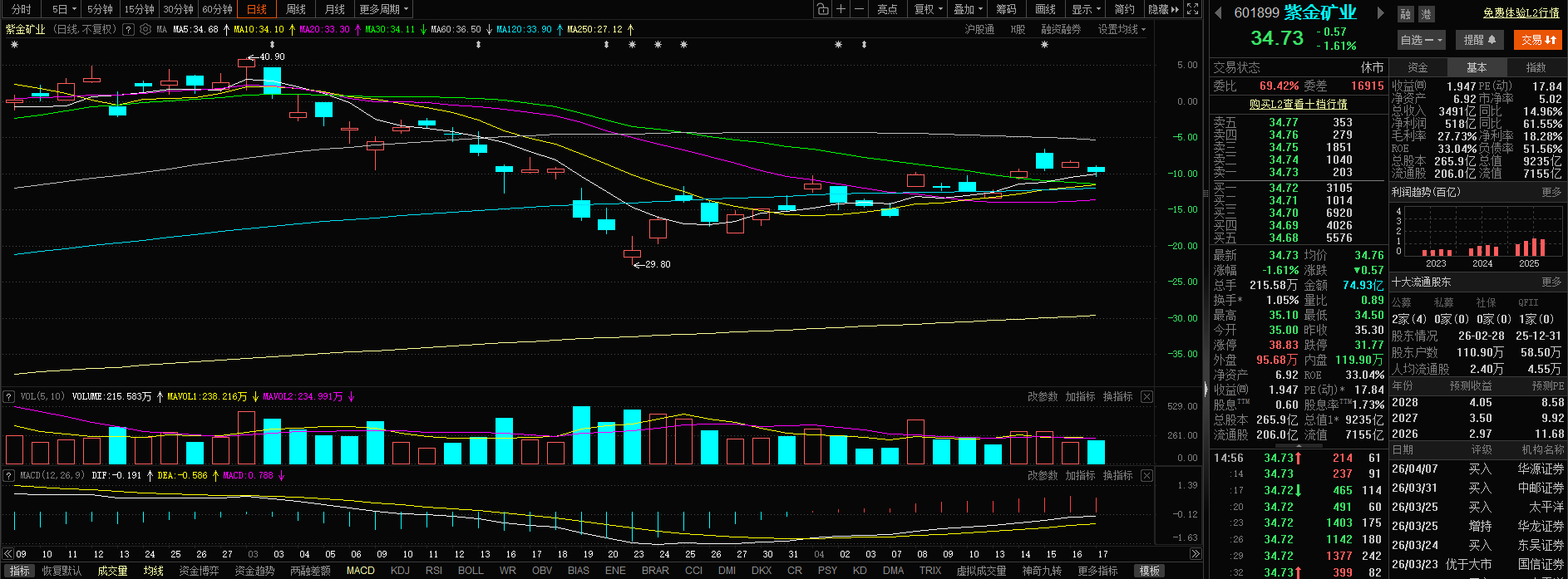
Task: Open 更多周期 dropdown
Action: (x=383, y=9)
